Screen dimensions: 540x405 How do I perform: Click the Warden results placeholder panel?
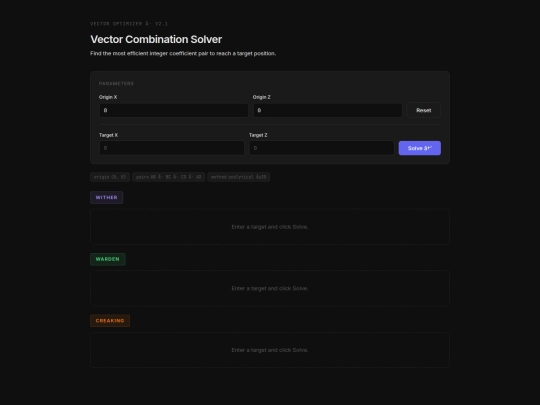[270, 289]
